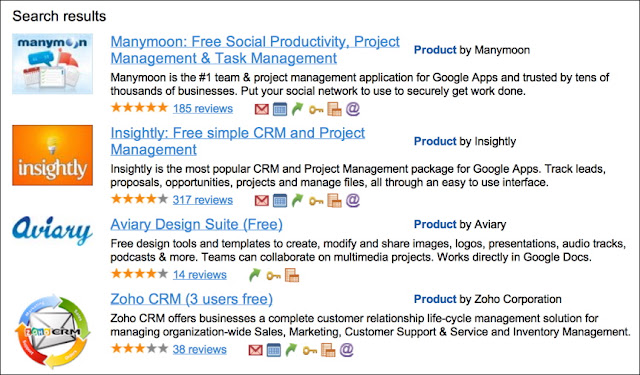This screenshot has width=640, height=375.
Task: Open the Zoho CRM (3 users free) link
Action: pos(191,299)
